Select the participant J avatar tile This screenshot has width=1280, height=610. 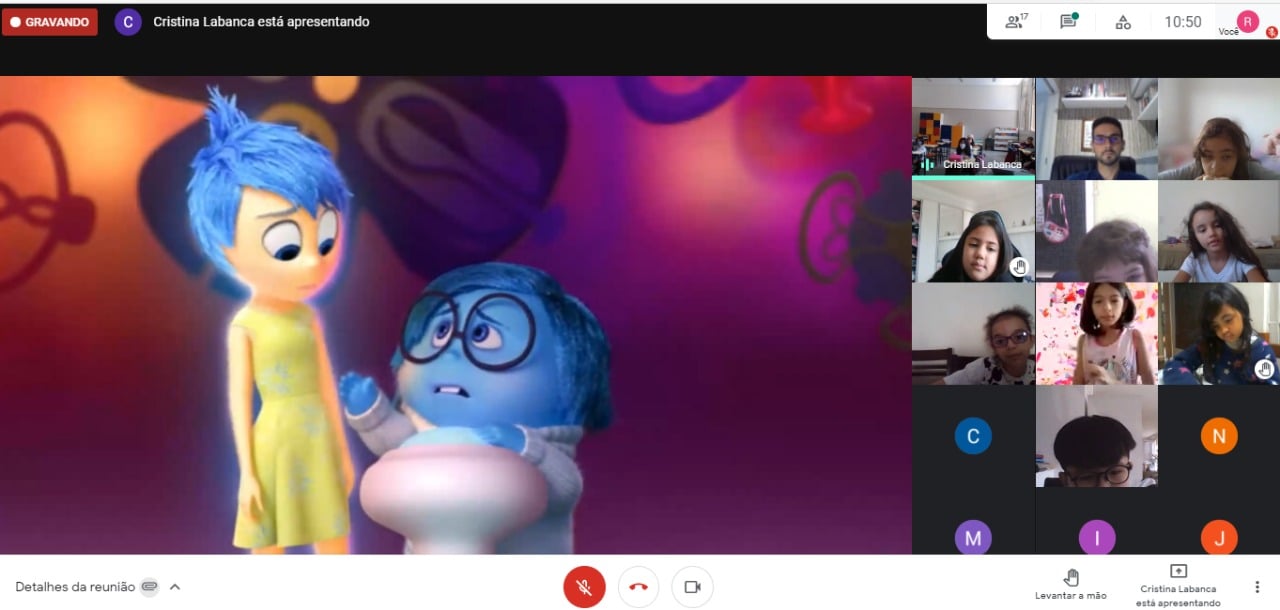1219,522
